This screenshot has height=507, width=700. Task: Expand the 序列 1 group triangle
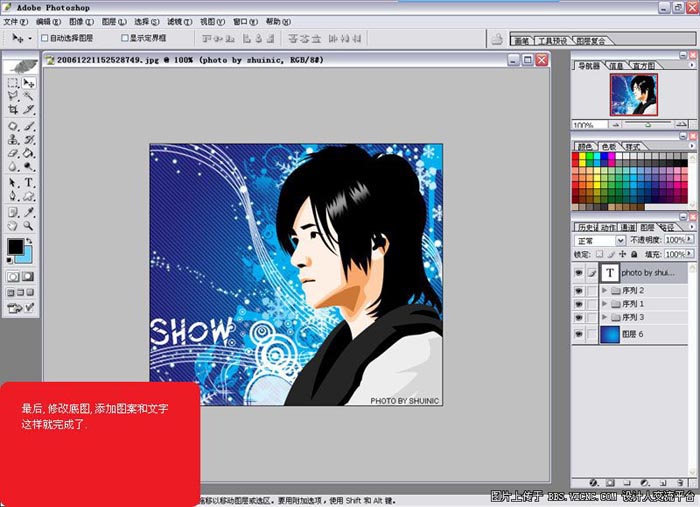click(x=604, y=304)
